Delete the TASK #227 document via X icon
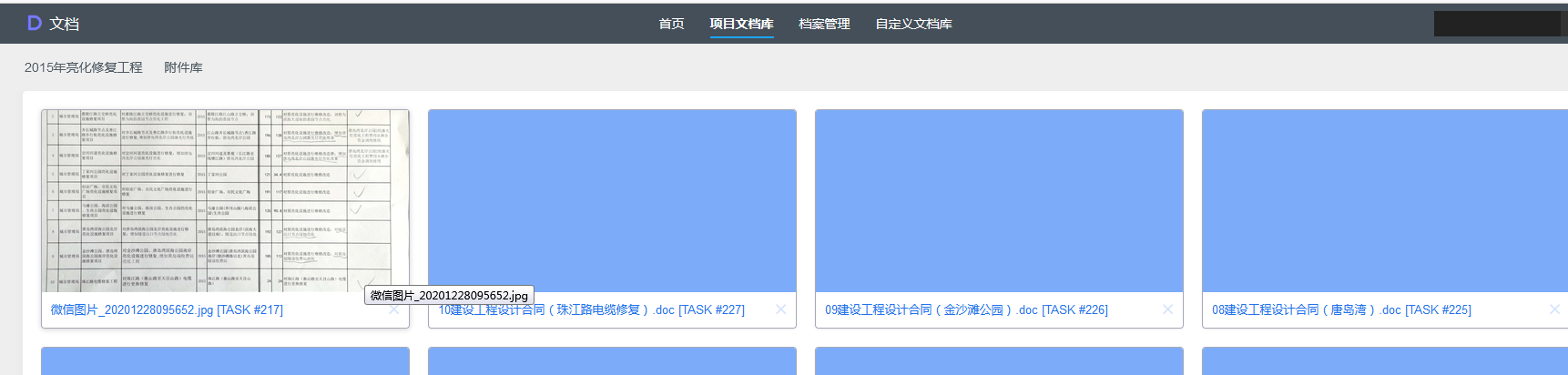The image size is (1568, 375). (780, 309)
